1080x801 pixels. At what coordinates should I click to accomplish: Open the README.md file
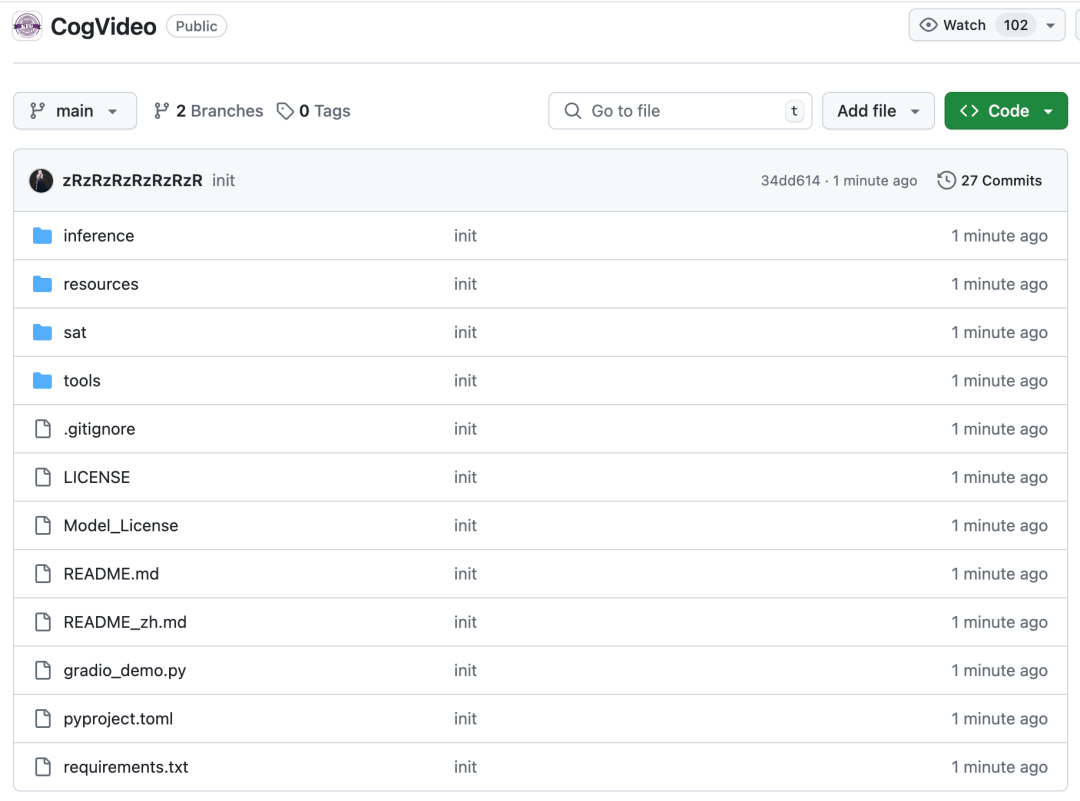pos(111,574)
